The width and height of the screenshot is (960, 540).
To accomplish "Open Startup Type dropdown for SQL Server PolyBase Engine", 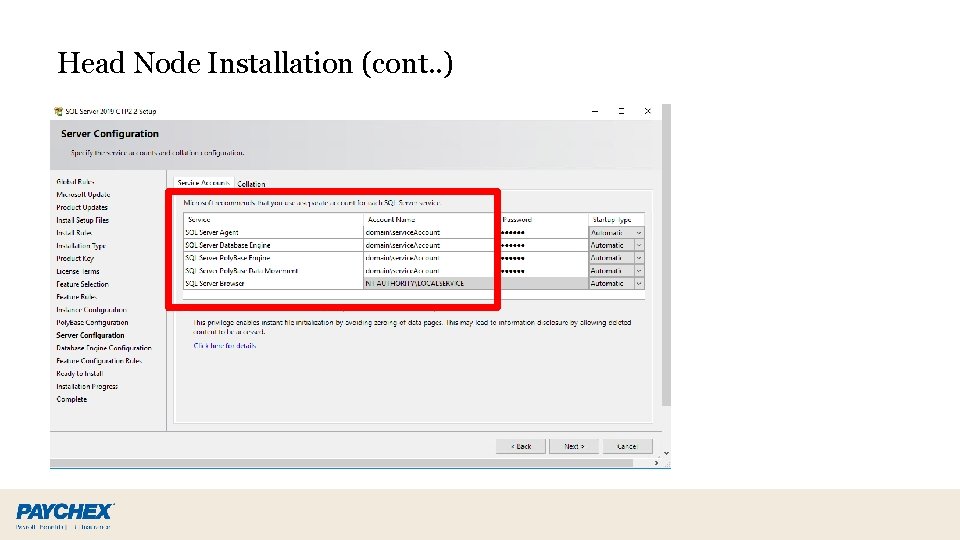I will coord(639,258).
